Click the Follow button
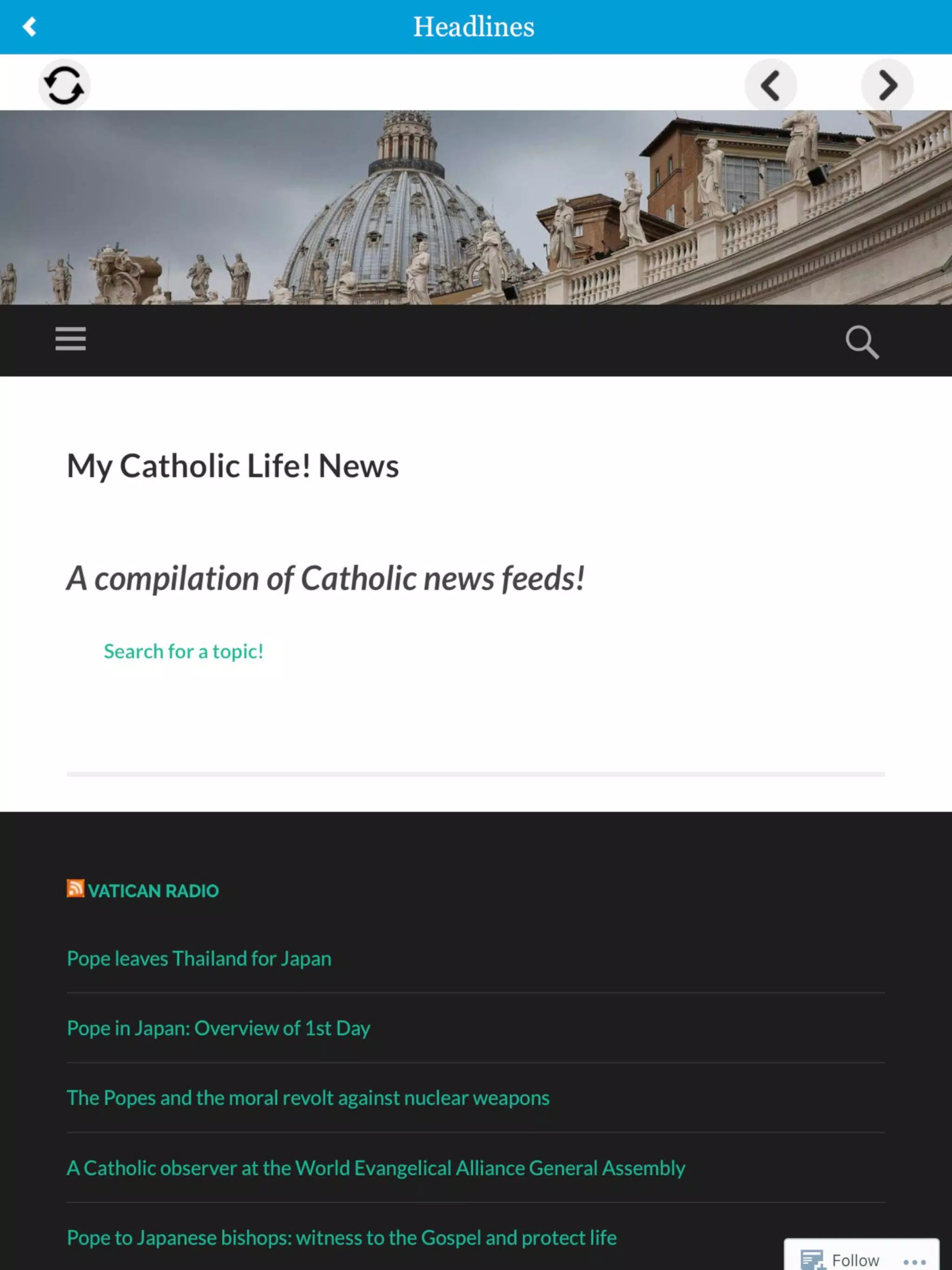Screen dimensions: 952x1270 840,1260
